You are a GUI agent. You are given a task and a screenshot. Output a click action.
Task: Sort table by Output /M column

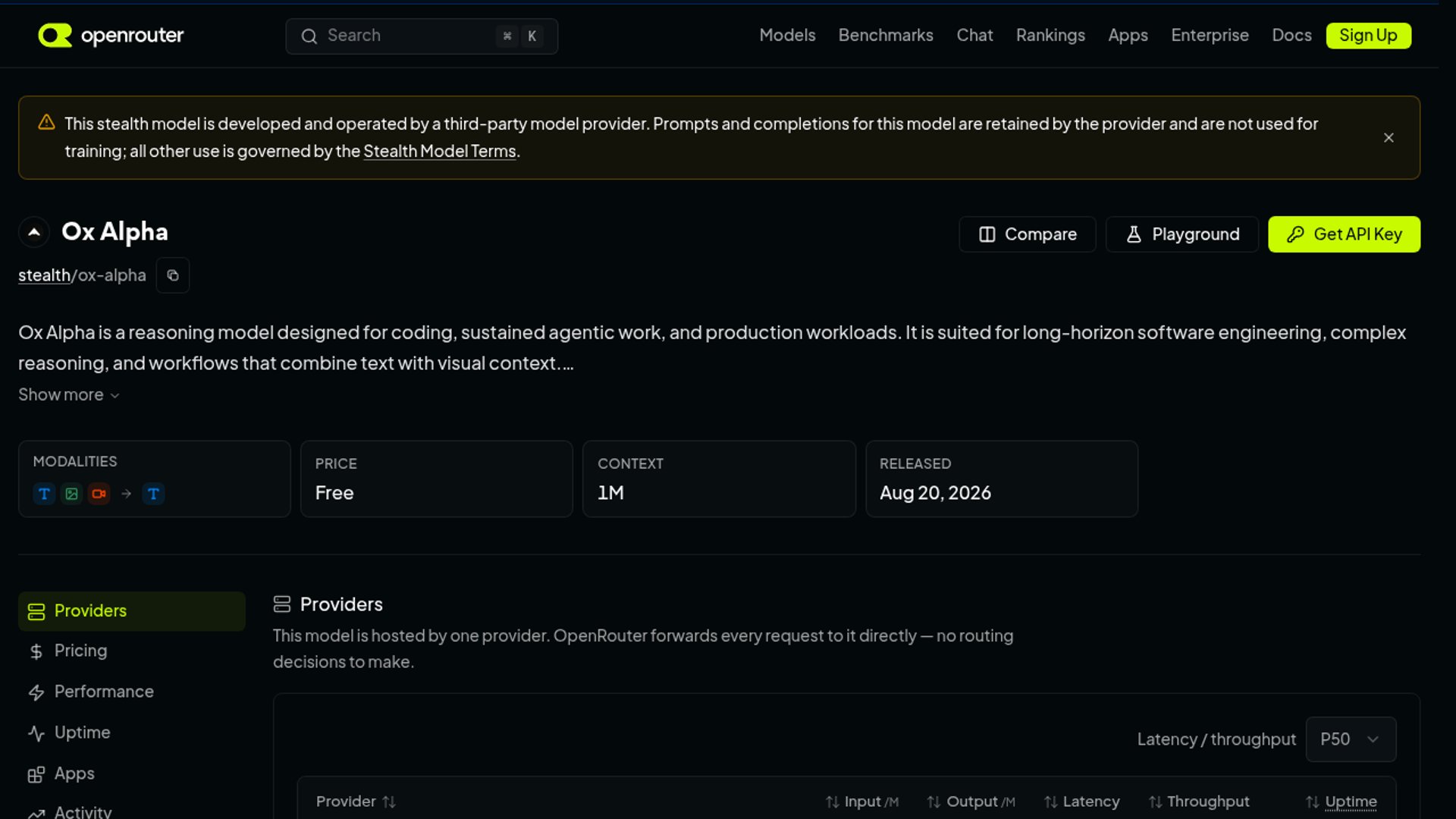pyautogui.click(x=971, y=802)
